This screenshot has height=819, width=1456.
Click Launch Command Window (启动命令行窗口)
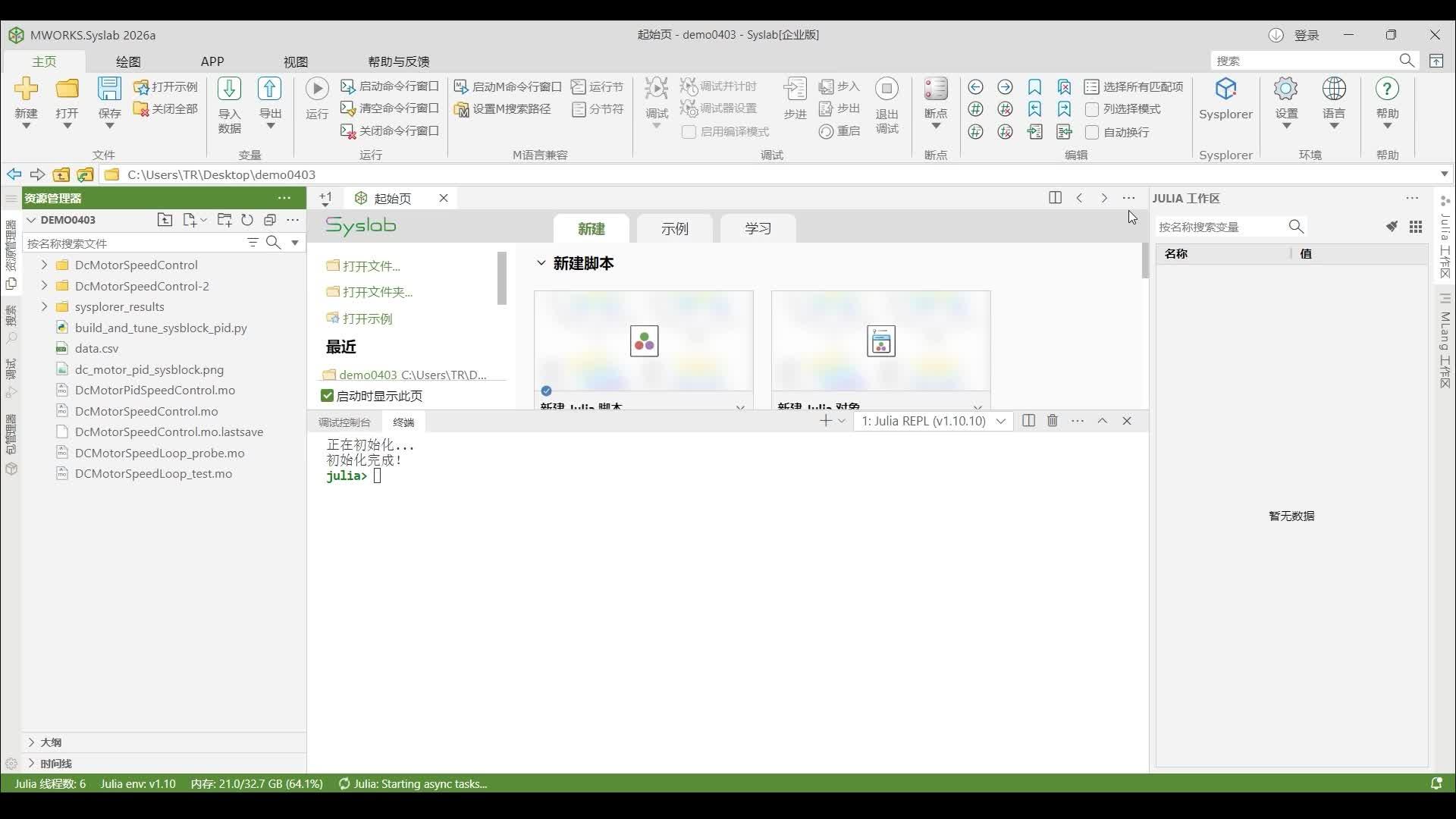pyautogui.click(x=390, y=86)
